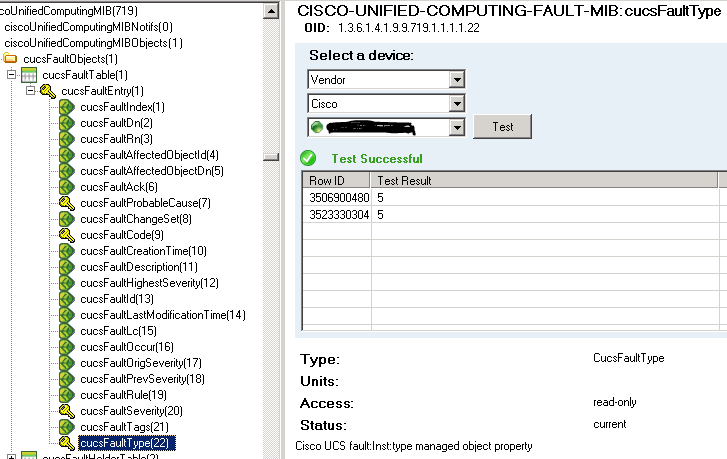The width and height of the screenshot is (727, 459).
Task: Click the Test Result for row 3523330304
Action: pos(545,215)
